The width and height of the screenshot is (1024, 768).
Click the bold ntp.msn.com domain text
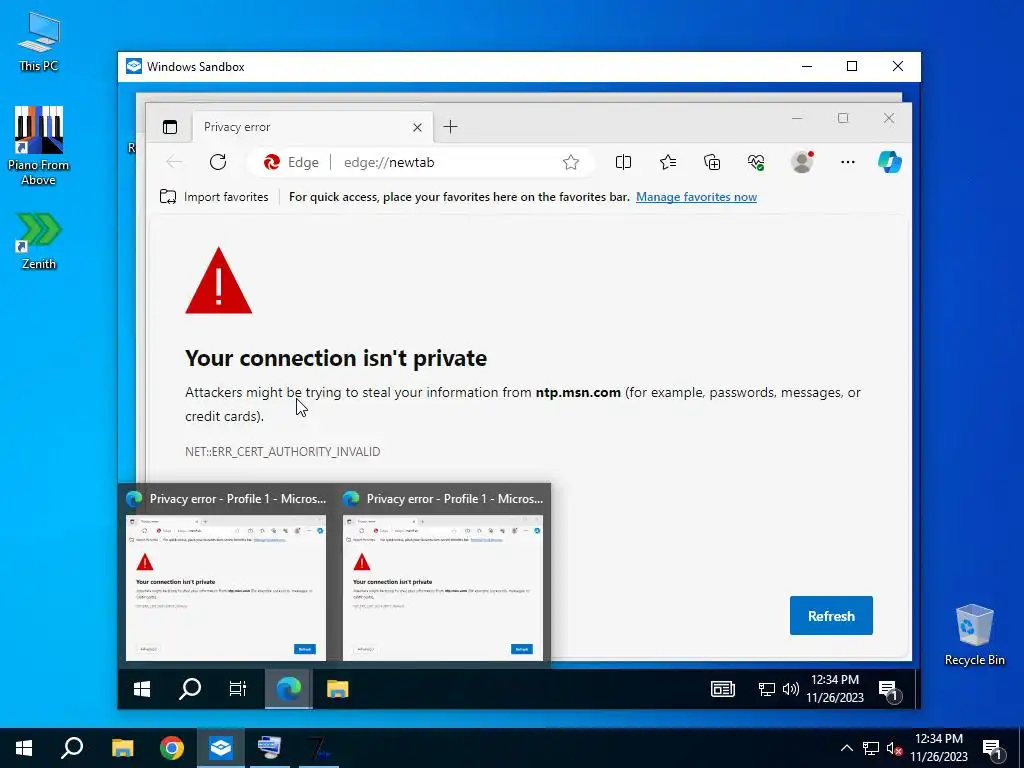pos(578,392)
